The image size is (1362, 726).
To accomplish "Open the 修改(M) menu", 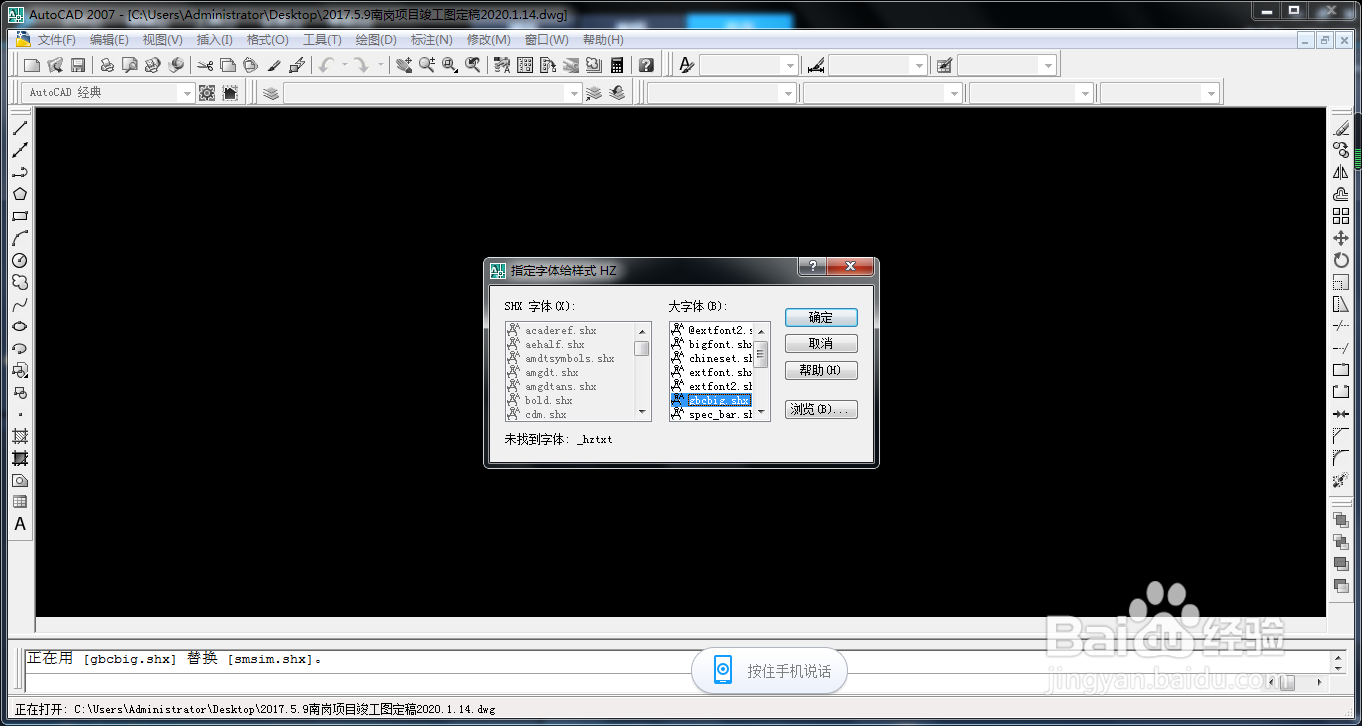I will [488, 40].
